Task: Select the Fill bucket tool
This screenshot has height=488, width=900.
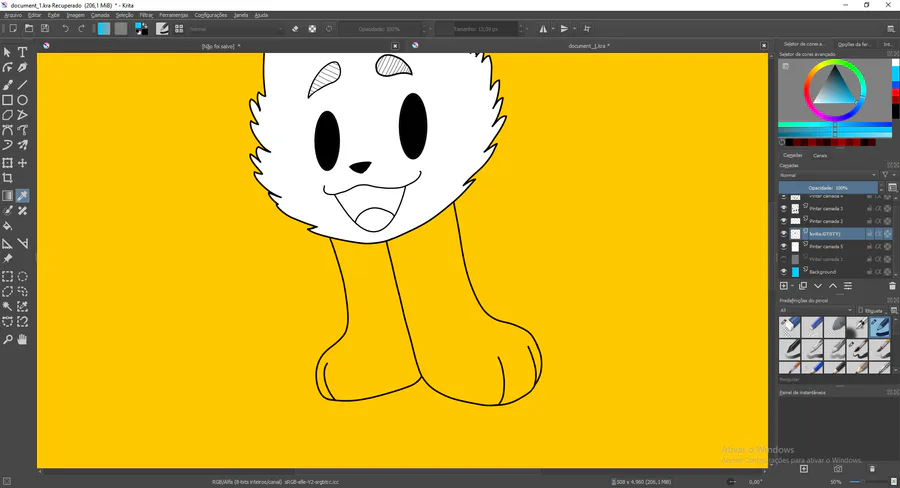Action: tap(7, 226)
